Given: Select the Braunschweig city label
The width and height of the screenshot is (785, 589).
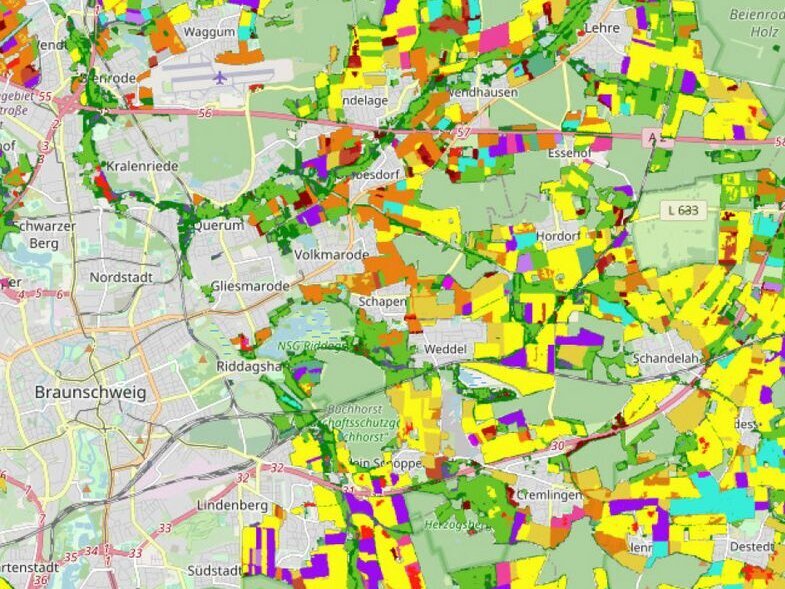Looking at the screenshot, I should [x=90, y=392].
